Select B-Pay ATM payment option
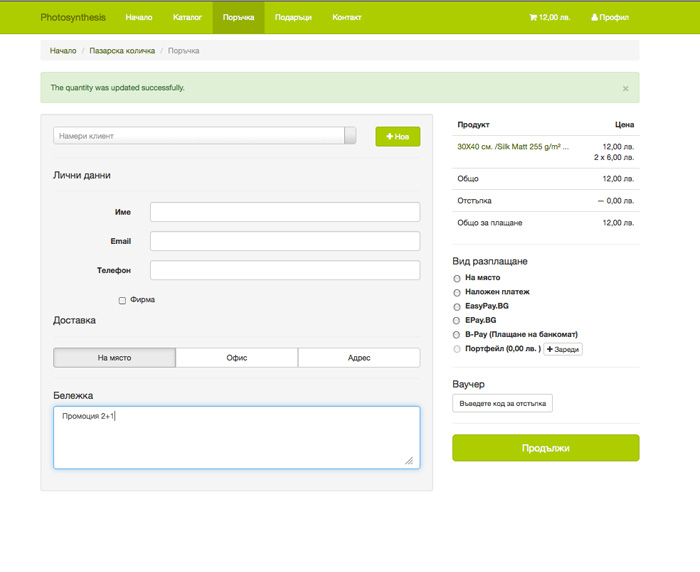The image size is (700, 572). pyautogui.click(x=457, y=334)
